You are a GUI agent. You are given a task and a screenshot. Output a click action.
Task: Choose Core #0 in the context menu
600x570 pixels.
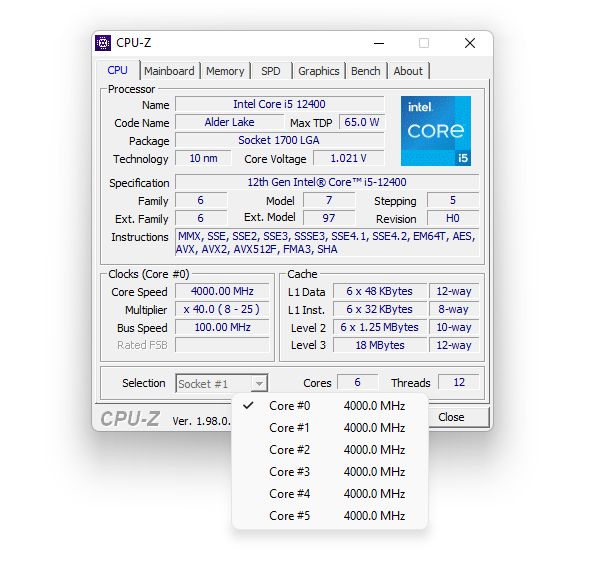click(x=329, y=406)
